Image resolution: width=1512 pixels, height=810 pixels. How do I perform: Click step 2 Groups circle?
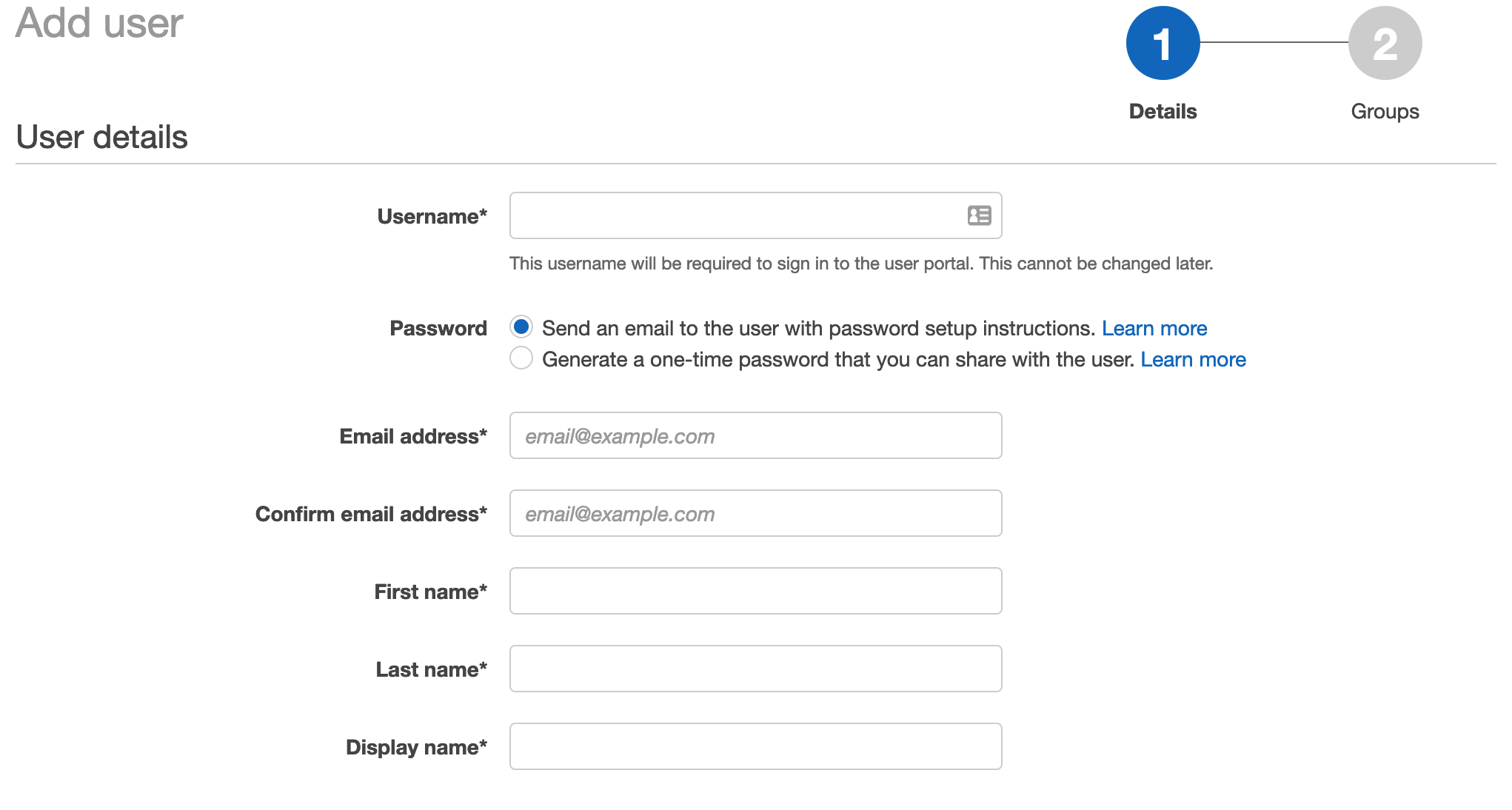pos(1385,43)
